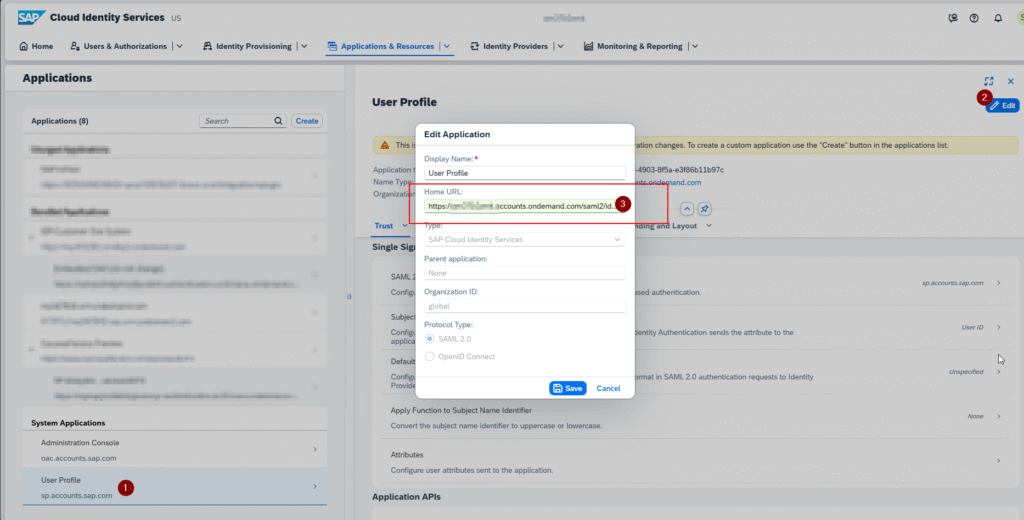Select User Profile system application
This screenshot has height=520, width=1024.
(x=174, y=486)
